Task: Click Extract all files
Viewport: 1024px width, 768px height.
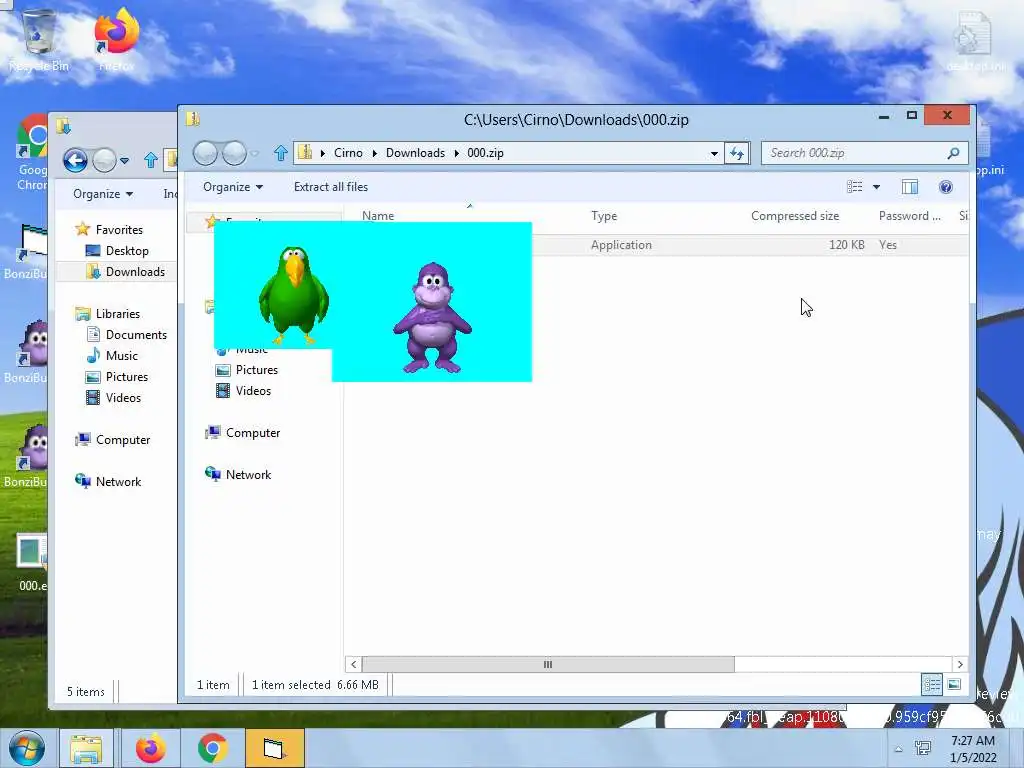Action: (x=330, y=187)
